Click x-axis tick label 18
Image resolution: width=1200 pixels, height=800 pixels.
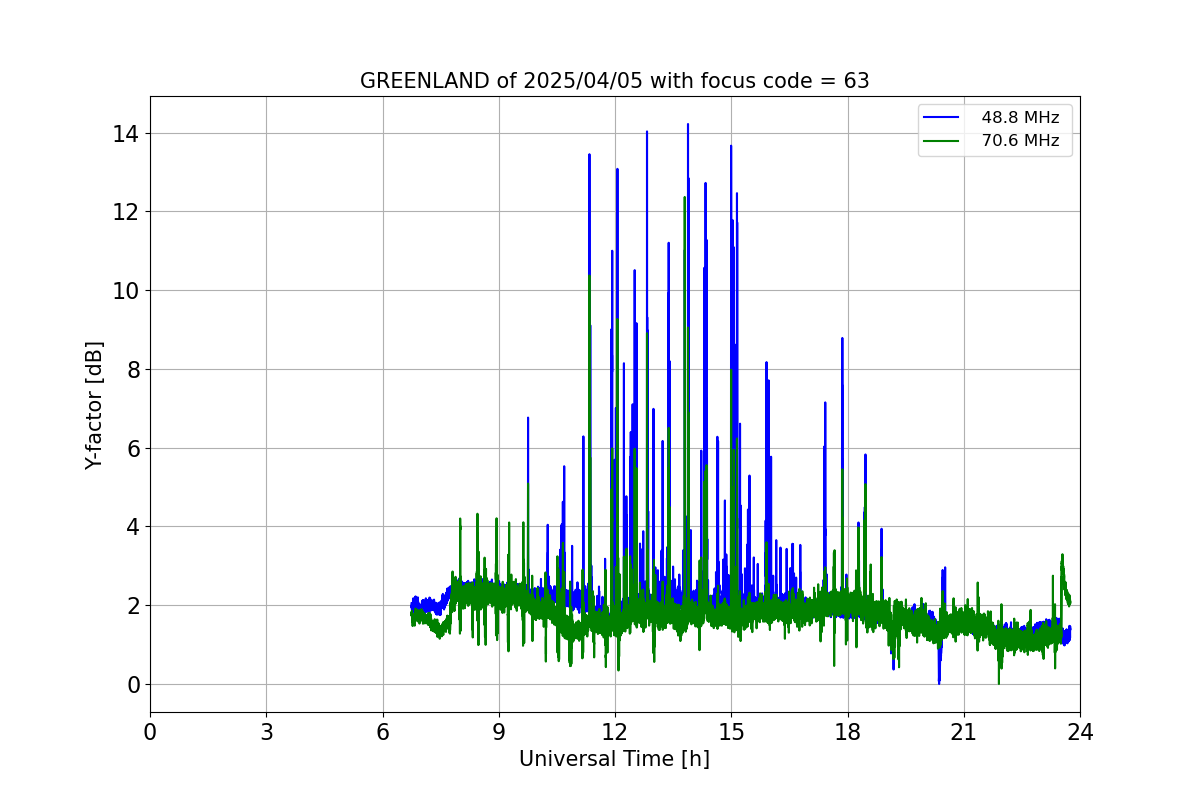848,732
